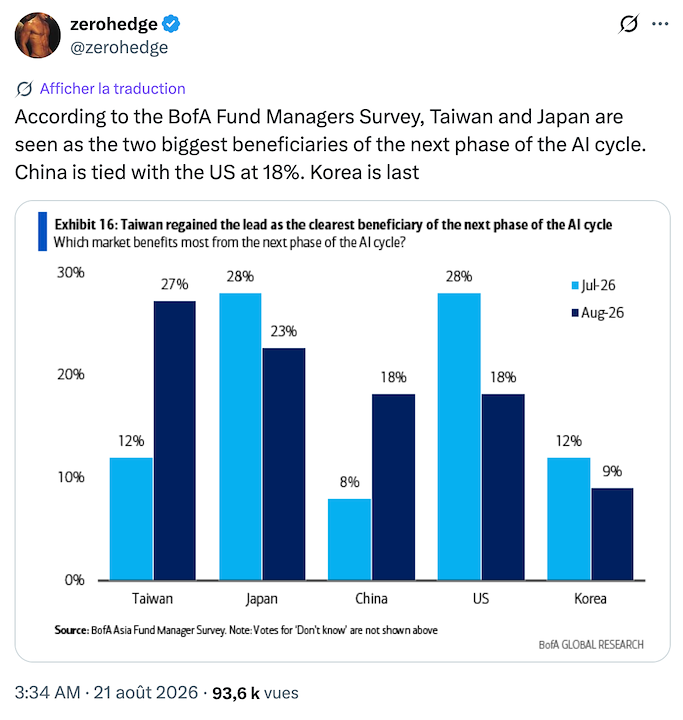Click the US Jul-26 28% bar
This screenshot has width=683, height=720.
click(459, 437)
